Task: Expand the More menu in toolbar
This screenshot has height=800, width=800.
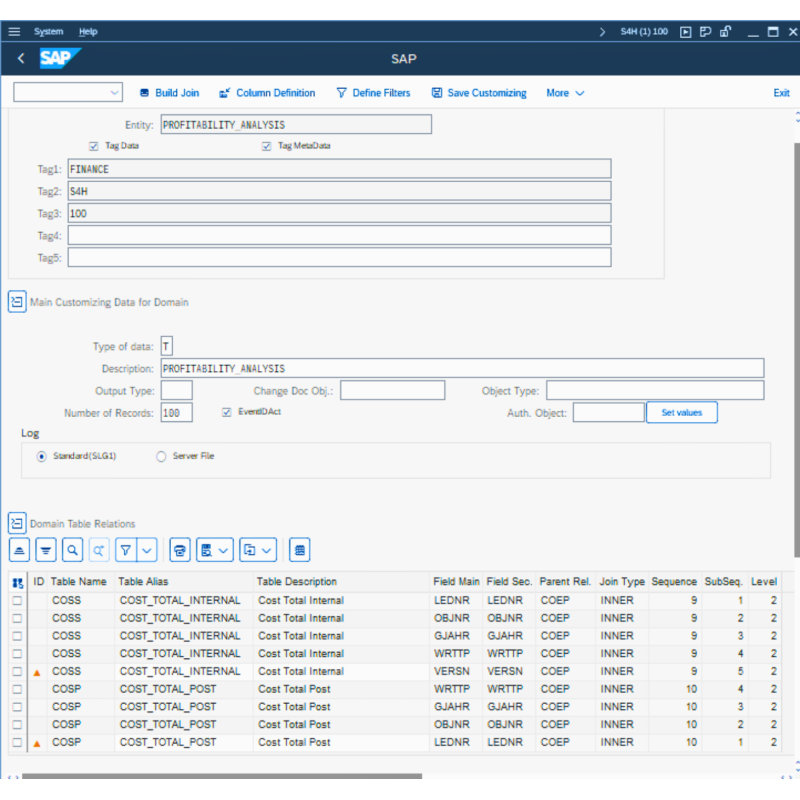Action: pyautogui.click(x=565, y=93)
